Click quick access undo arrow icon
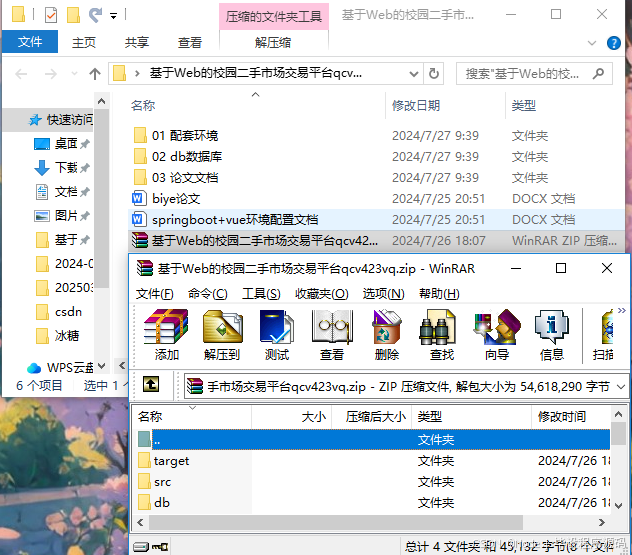Image resolution: width=632 pixels, height=555 pixels. [x=95, y=15]
